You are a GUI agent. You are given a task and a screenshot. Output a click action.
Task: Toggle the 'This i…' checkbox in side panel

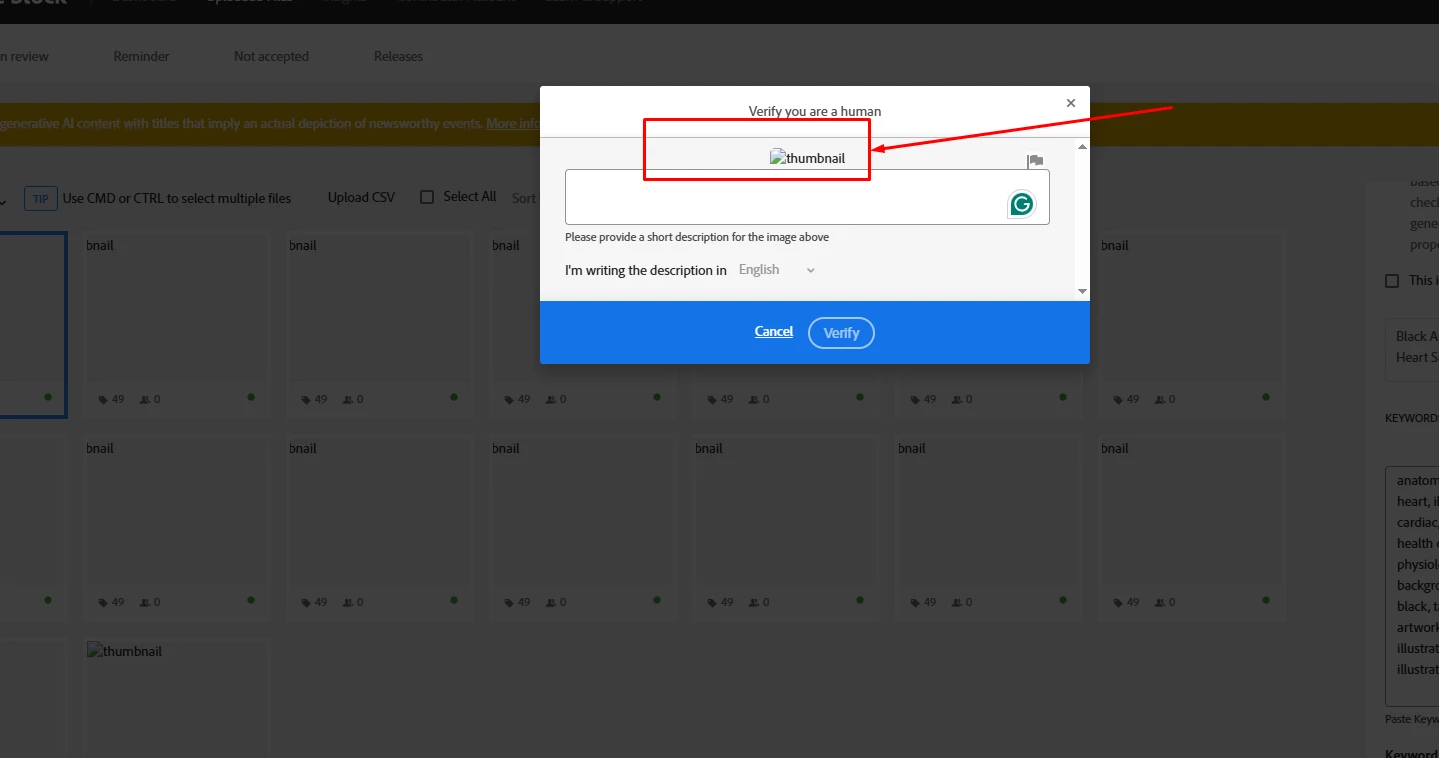pyautogui.click(x=1392, y=281)
